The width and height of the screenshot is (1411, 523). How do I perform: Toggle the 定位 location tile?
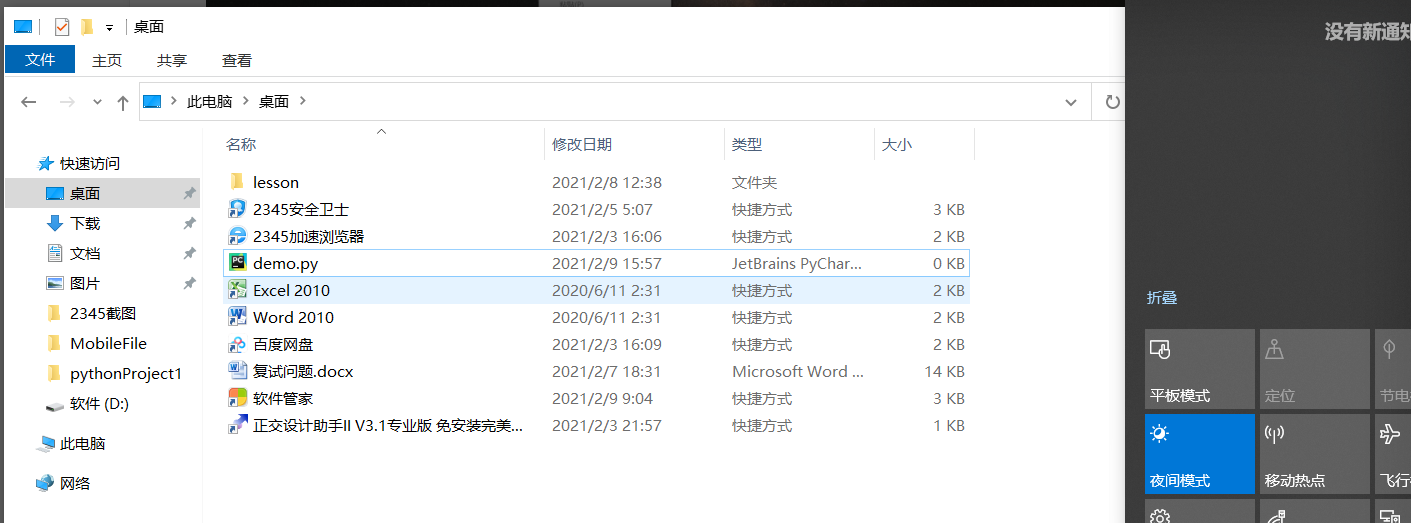pos(1315,369)
